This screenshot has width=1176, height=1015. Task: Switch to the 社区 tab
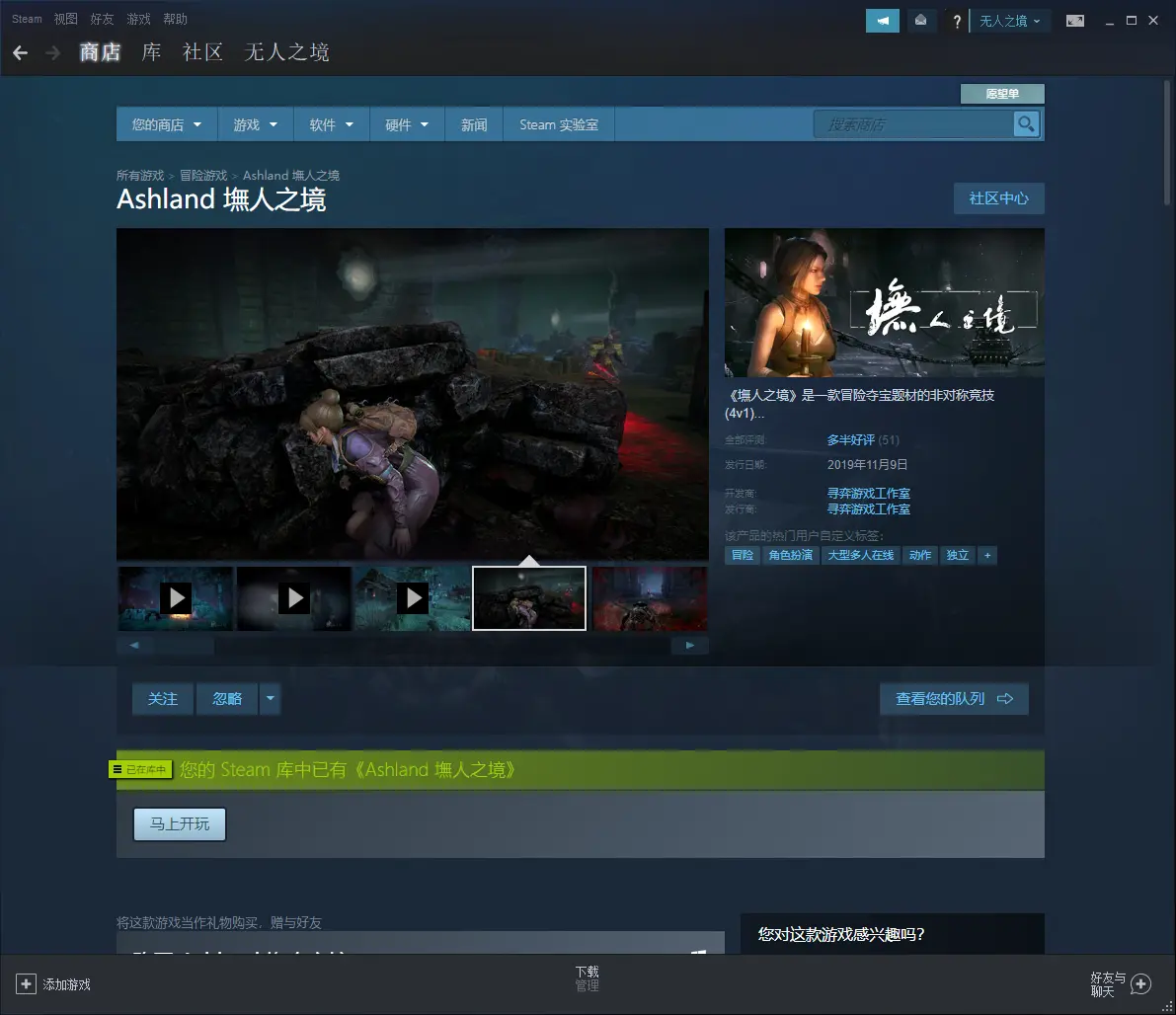pos(202,52)
